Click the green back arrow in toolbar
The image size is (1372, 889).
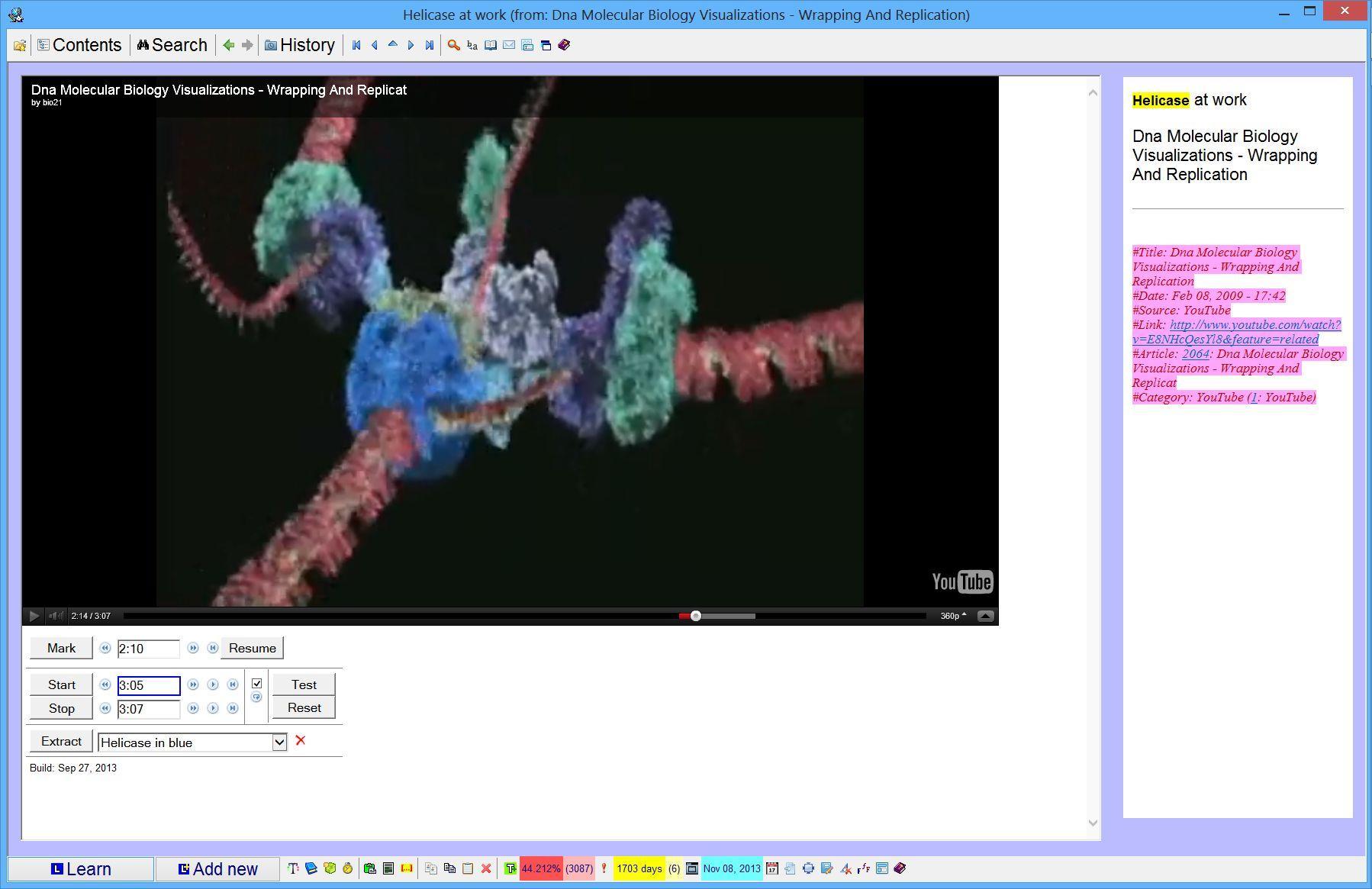click(x=228, y=45)
